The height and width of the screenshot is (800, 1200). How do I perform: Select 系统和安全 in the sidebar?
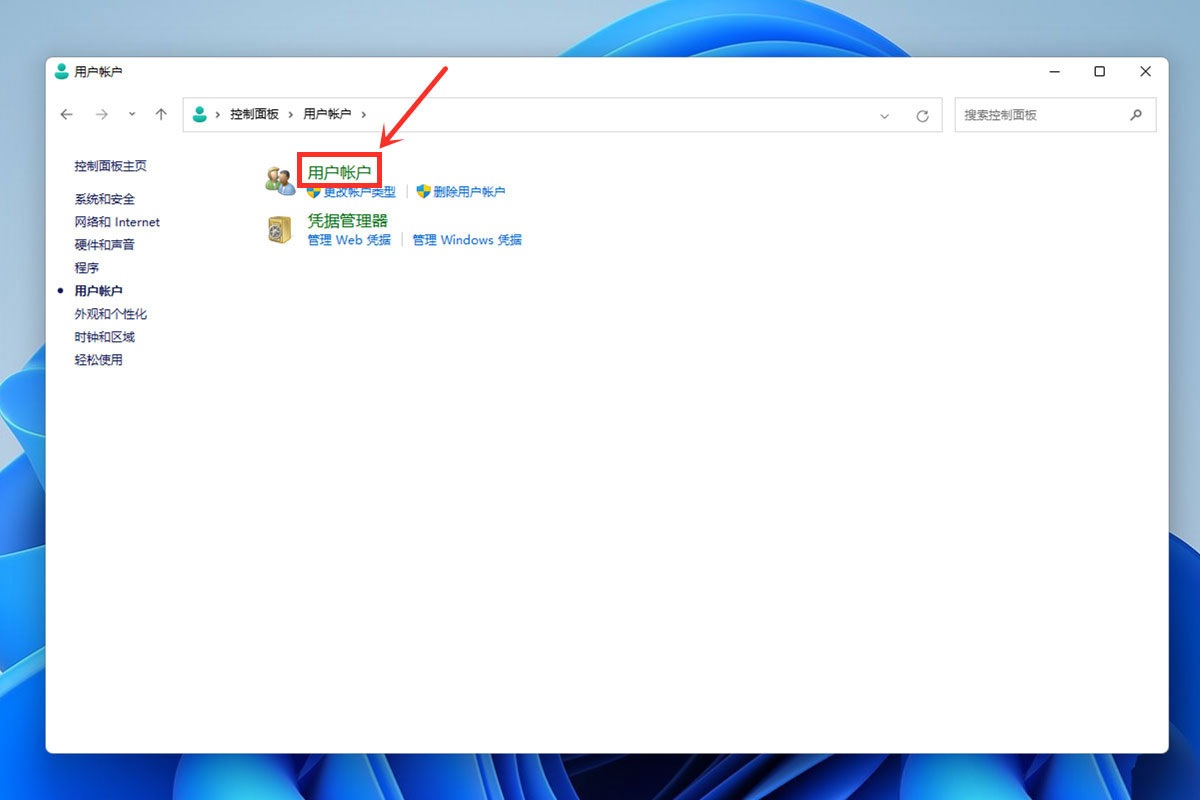[107, 198]
